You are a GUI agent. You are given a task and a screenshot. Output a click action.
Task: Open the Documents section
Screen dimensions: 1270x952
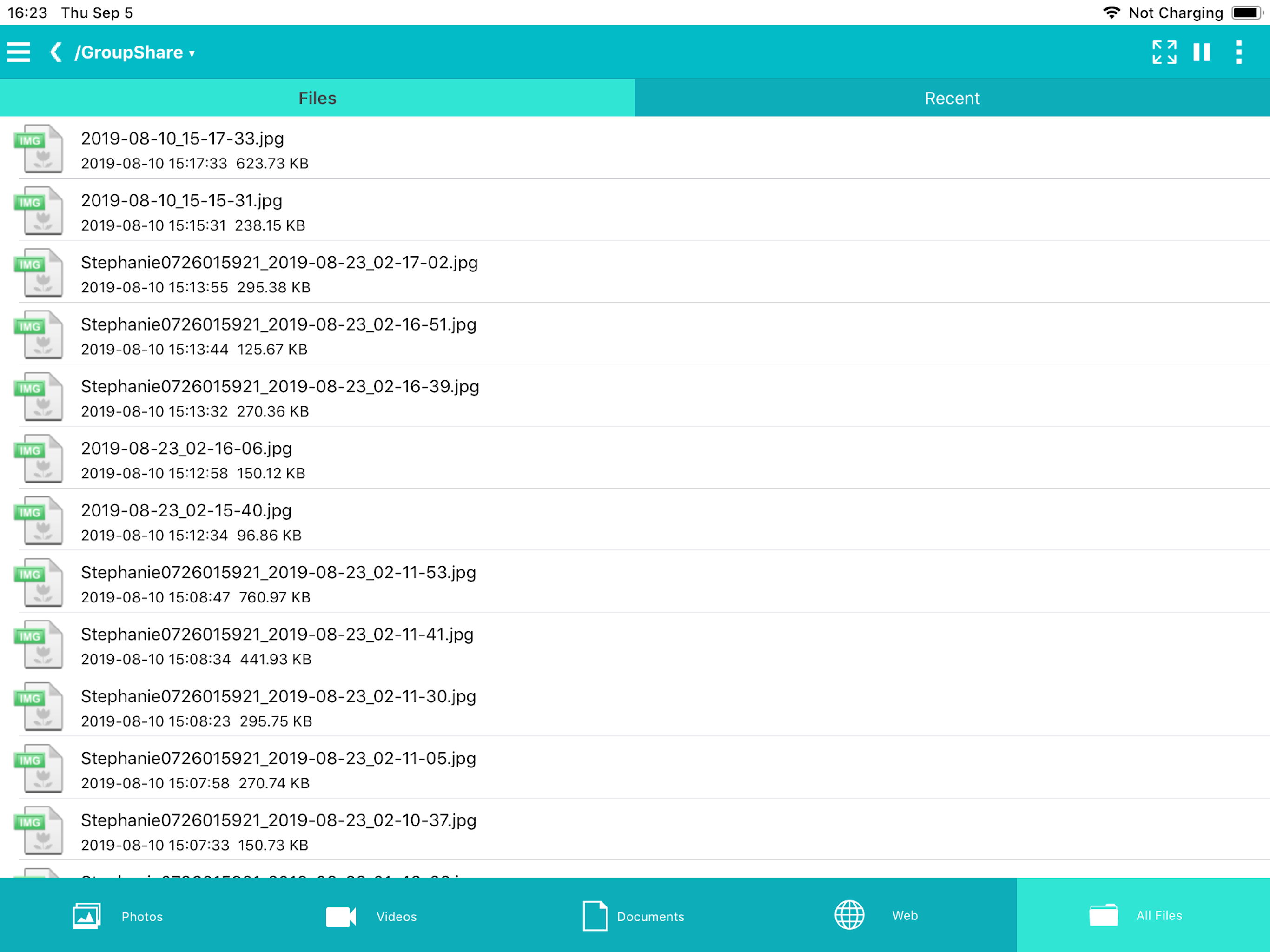pyautogui.click(x=635, y=916)
